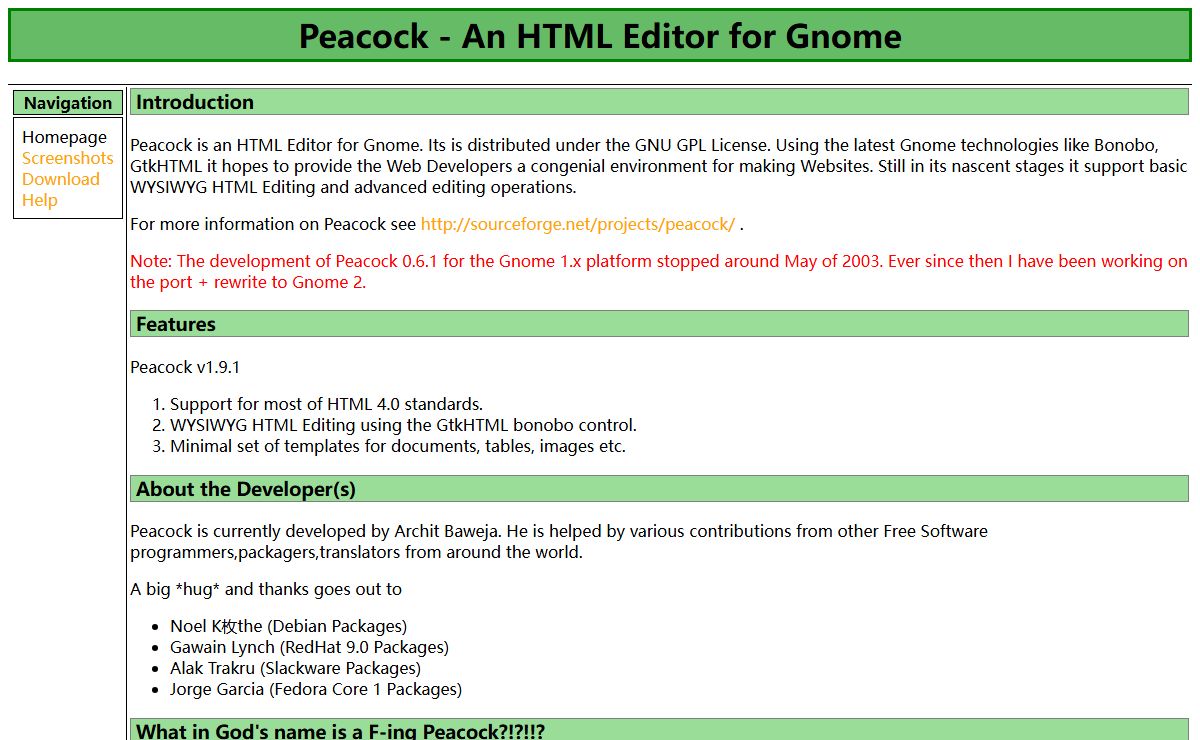This screenshot has width=1200, height=740.
Task: Click the red development note paragraph
Action: (x=659, y=272)
